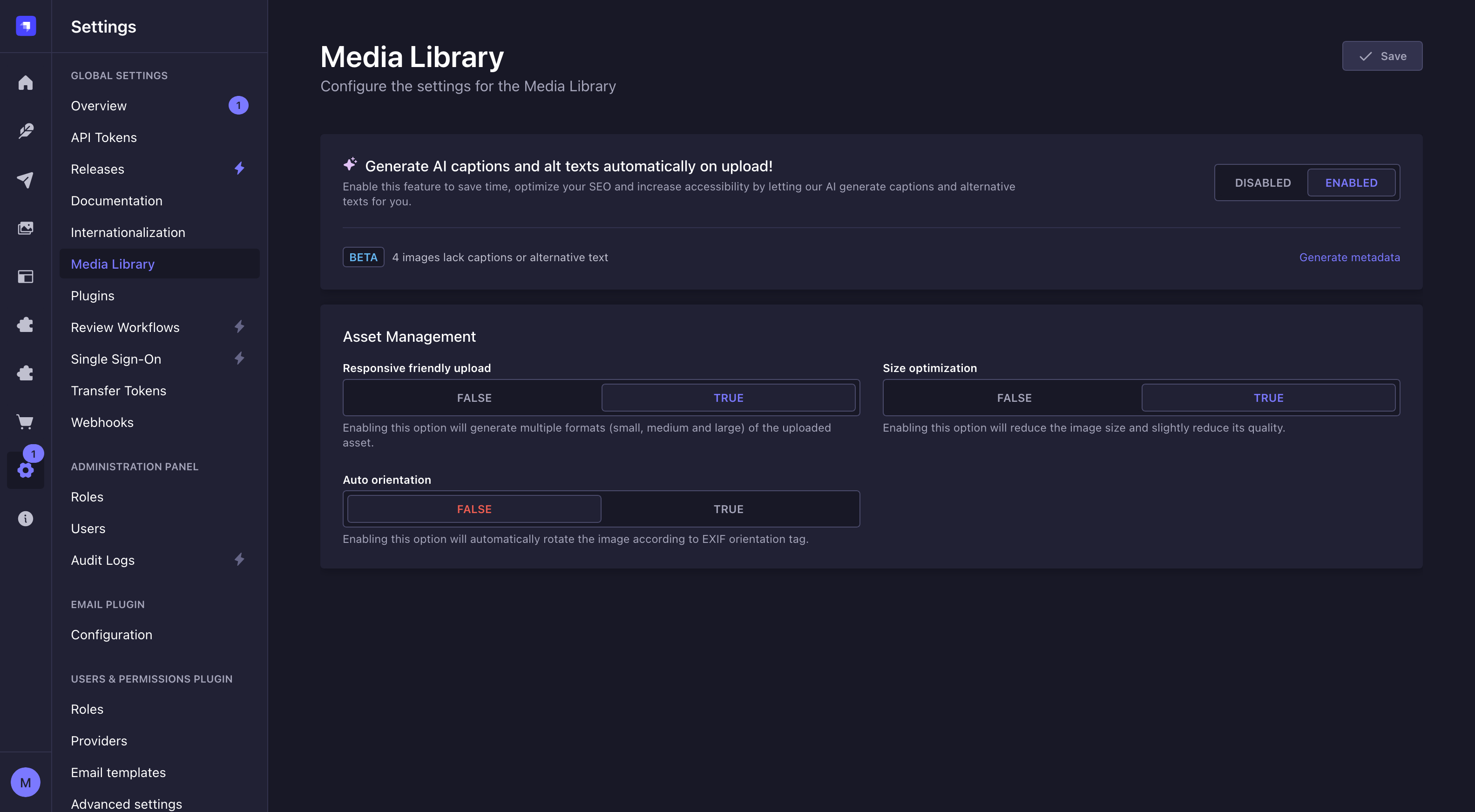Open the profile avatar M
This screenshot has width=1475, height=812.
(26, 782)
